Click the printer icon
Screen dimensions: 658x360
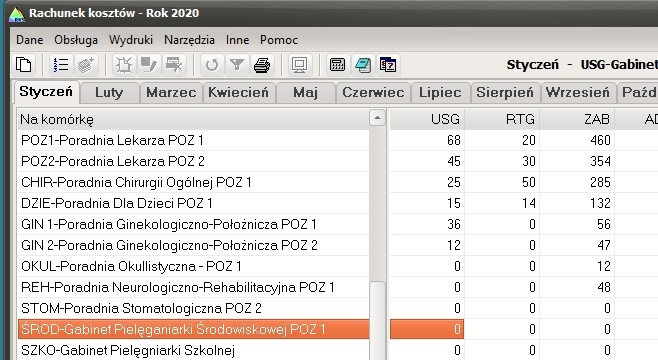(x=262, y=65)
